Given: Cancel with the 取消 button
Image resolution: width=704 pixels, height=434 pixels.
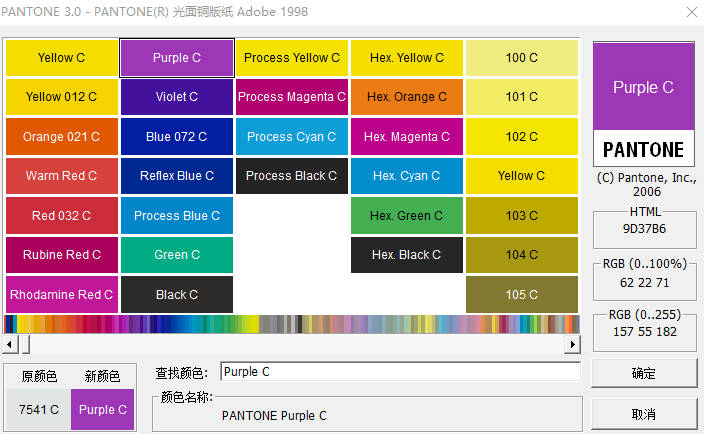Looking at the screenshot, I should [644, 414].
